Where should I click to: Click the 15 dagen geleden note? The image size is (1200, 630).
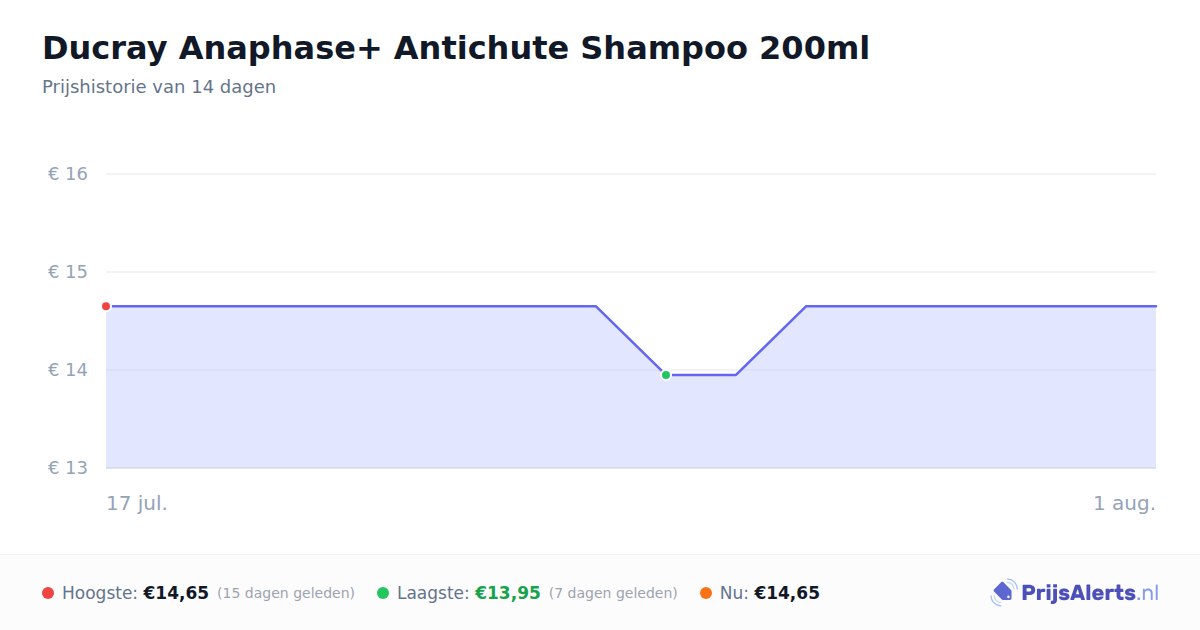coord(286,593)
